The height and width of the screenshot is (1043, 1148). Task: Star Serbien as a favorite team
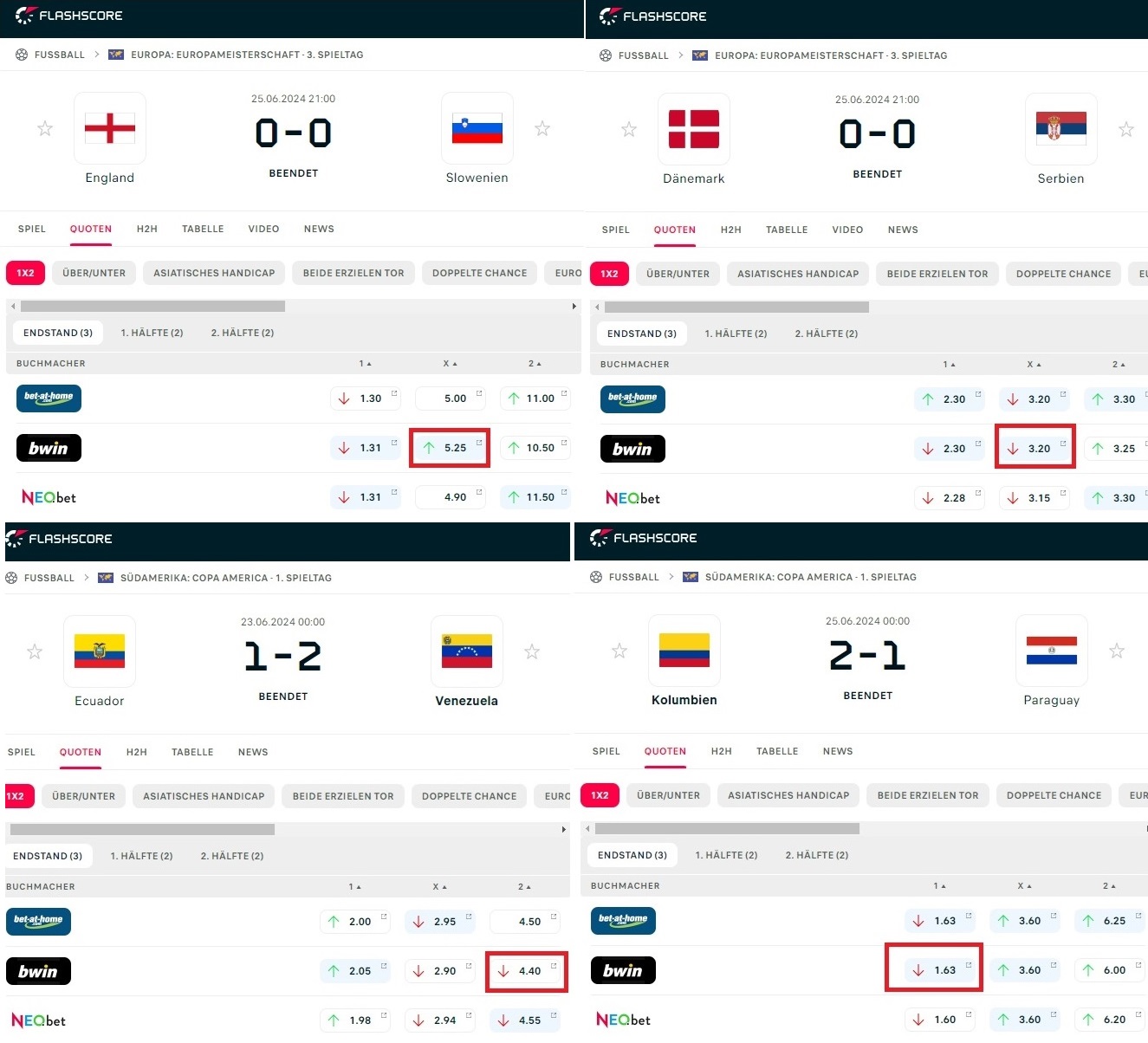(x=1126, y=130)
